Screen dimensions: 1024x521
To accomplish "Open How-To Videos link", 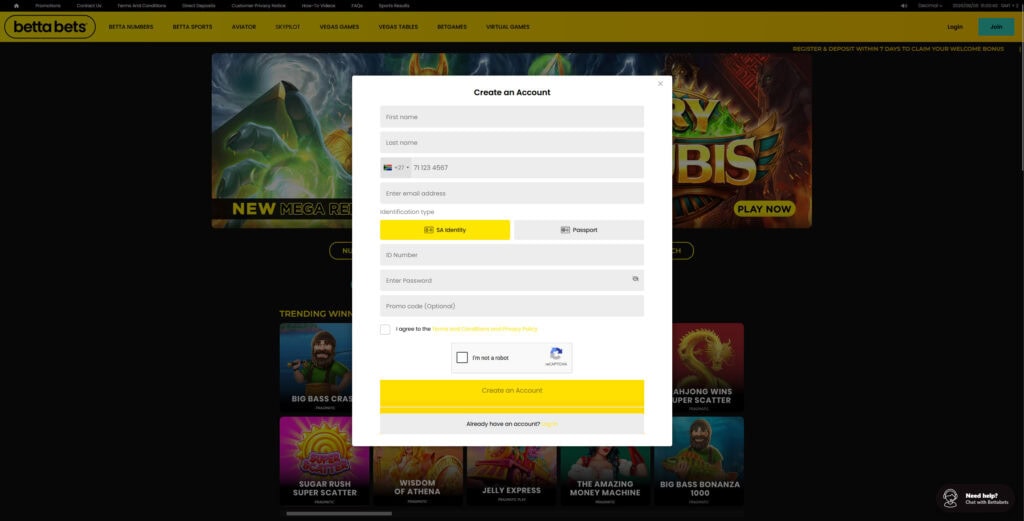I will 319,5.
